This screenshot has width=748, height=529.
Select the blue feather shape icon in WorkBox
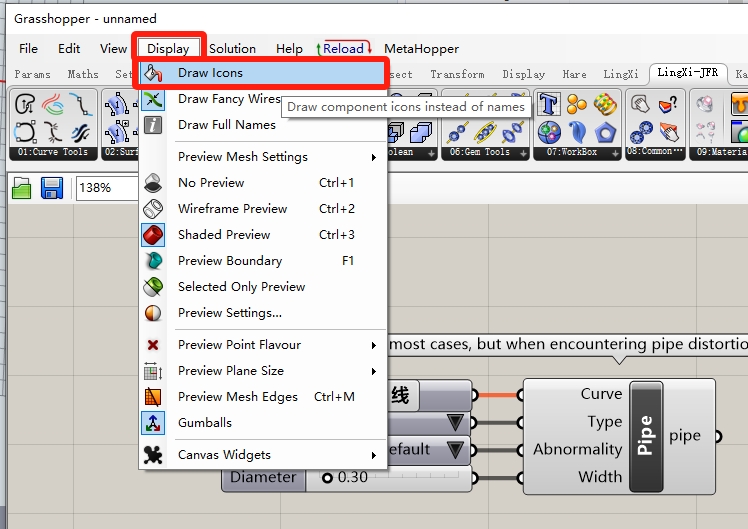pyautogui.click(x=577, y=132)
